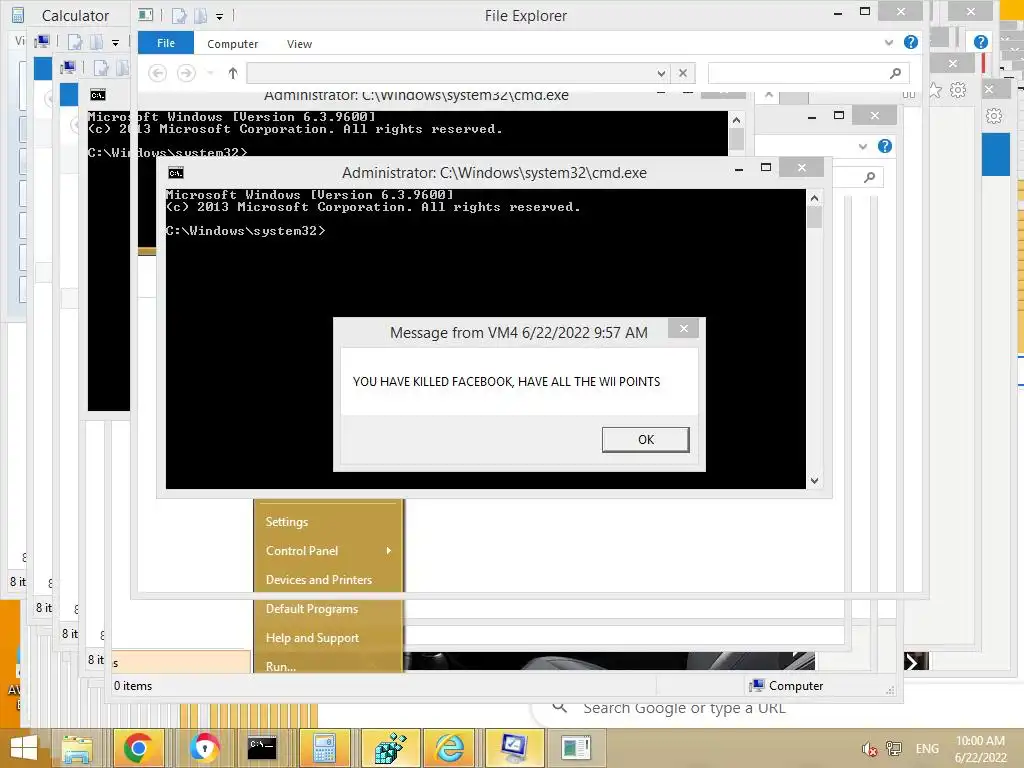Viewport: 1024px width, 768px height.
Task: Open File Explorer from the taskbar
Action: pyautogui.click(x=76, y=748)
